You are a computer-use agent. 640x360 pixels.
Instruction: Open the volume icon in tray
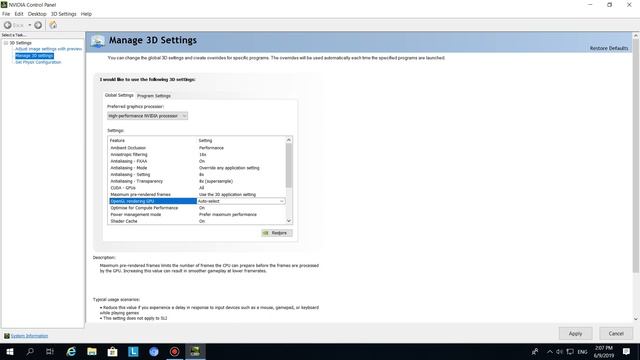560,351
